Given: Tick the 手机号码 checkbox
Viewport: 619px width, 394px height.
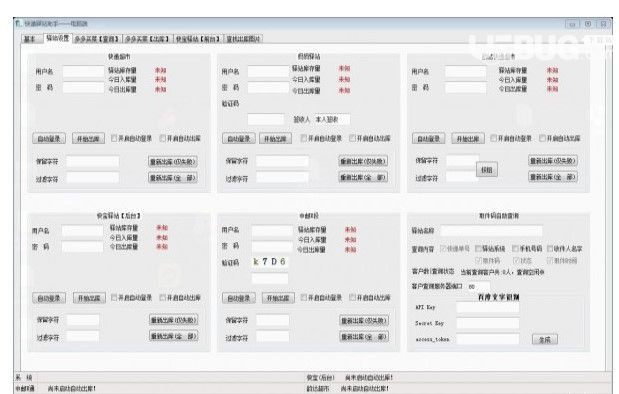Looking at the screenshot, I should tap(527, 249).
